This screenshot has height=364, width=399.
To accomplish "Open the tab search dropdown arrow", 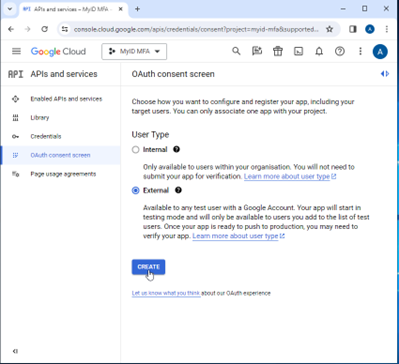I will (x=9, y=9).
